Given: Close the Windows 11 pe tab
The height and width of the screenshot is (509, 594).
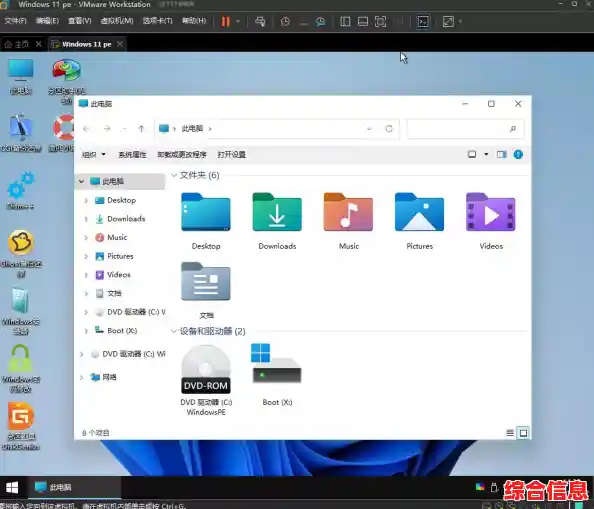Looking at the screenshot, I should pos(120,44).
